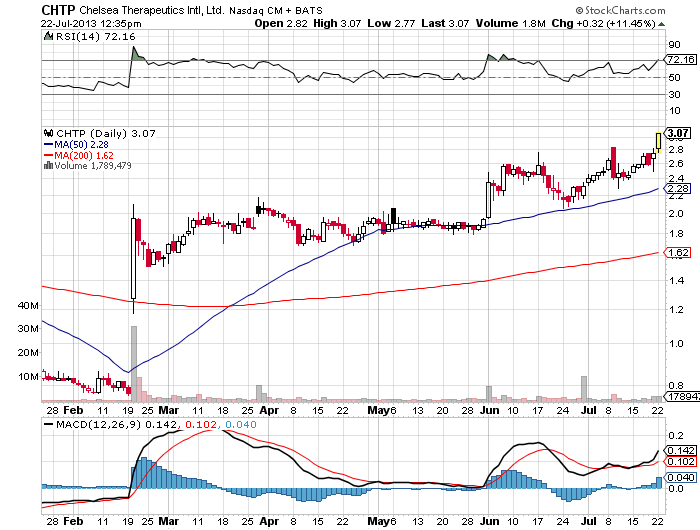This screenshot has width=700, height=530.
Task: Click Mar on the MACD panel date axis
Action: 169,521
